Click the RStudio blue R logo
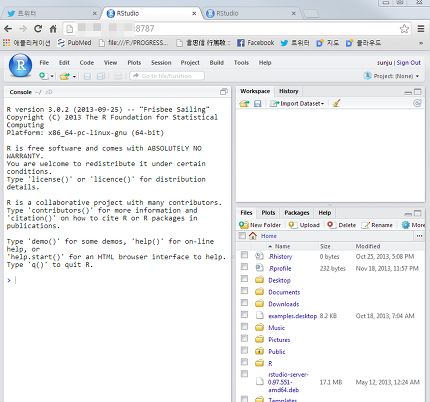This screenshot has height=402, width=430. click(21, 65)
